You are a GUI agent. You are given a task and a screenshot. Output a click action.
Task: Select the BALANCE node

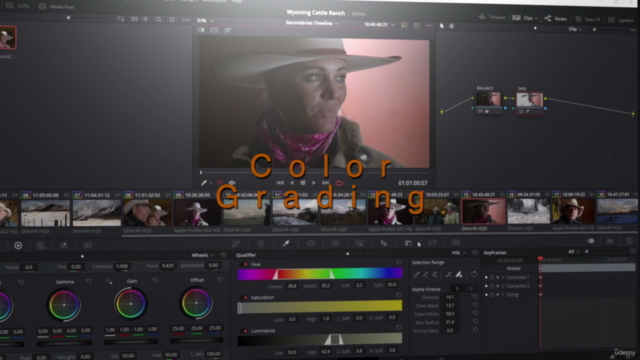tap(488, 99)
